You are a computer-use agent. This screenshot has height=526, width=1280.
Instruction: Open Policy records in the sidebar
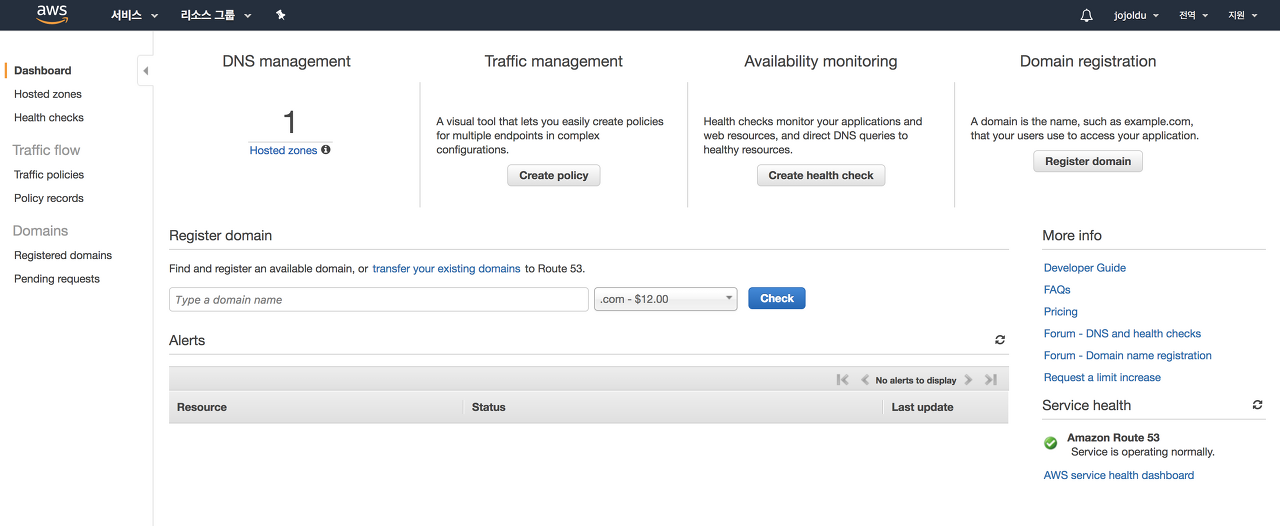[x=49, y=198]
